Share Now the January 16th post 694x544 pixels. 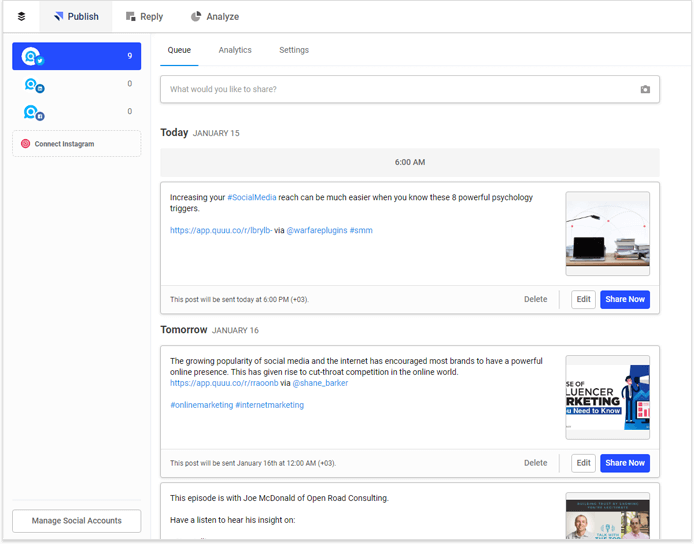pyautogui.click(x=625, y=463)
